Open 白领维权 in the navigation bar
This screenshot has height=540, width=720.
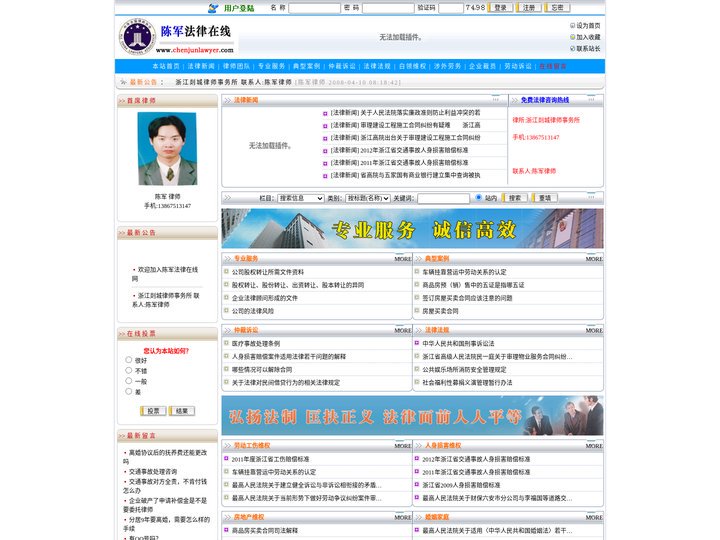[412, 66]
